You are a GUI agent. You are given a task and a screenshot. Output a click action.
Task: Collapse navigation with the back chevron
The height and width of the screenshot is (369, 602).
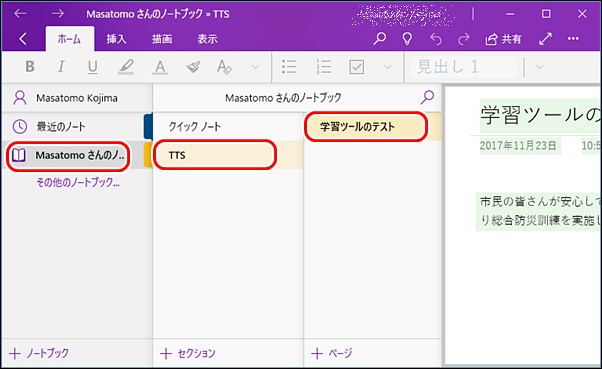pos(23,39)
